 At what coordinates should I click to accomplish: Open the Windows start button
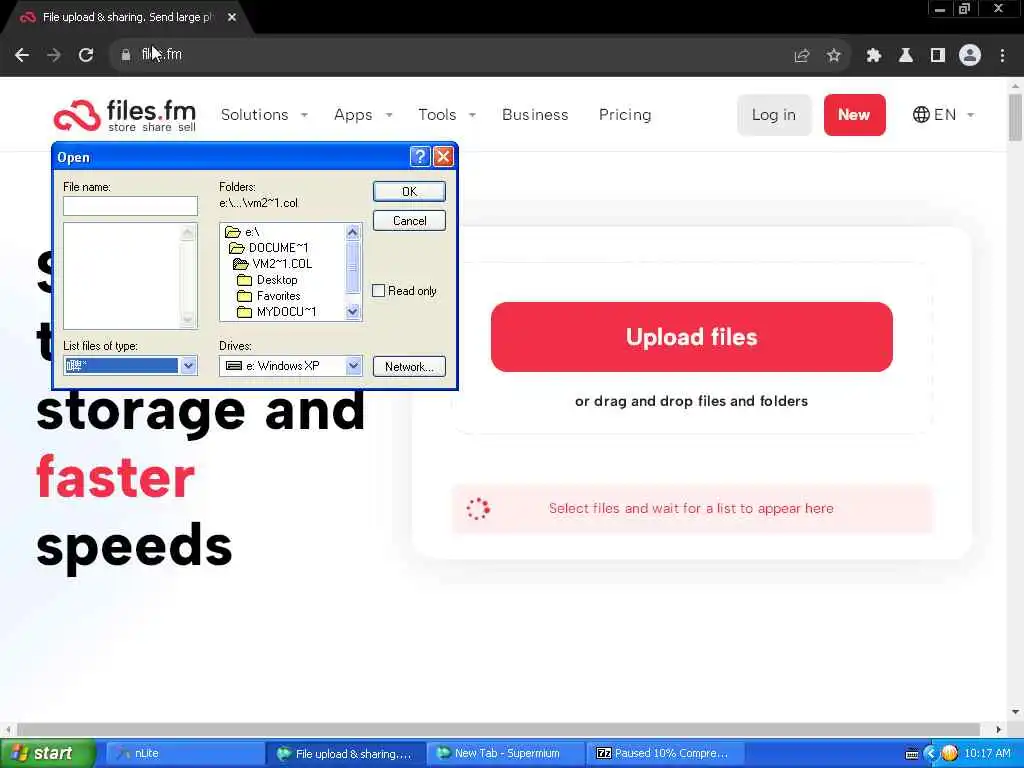(x=47, y=753)
